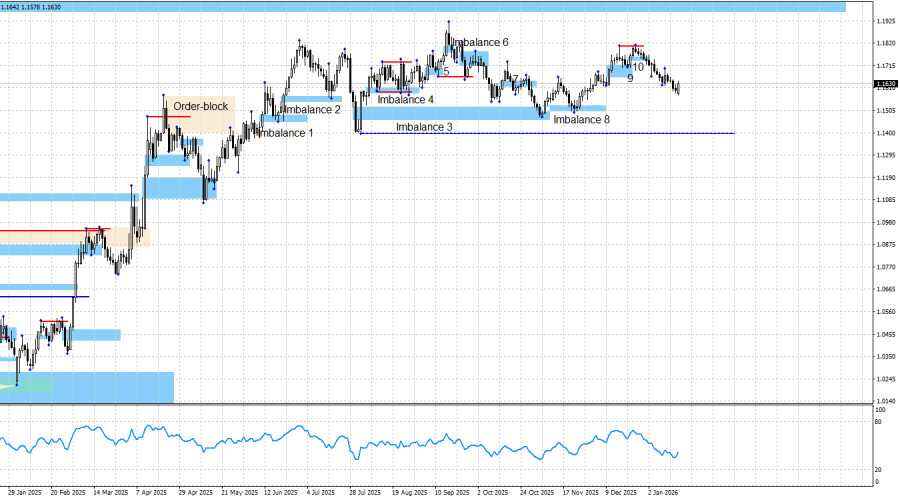Click the 1.1295 price axis label
900x500 pixels.
tap(886, 156)
